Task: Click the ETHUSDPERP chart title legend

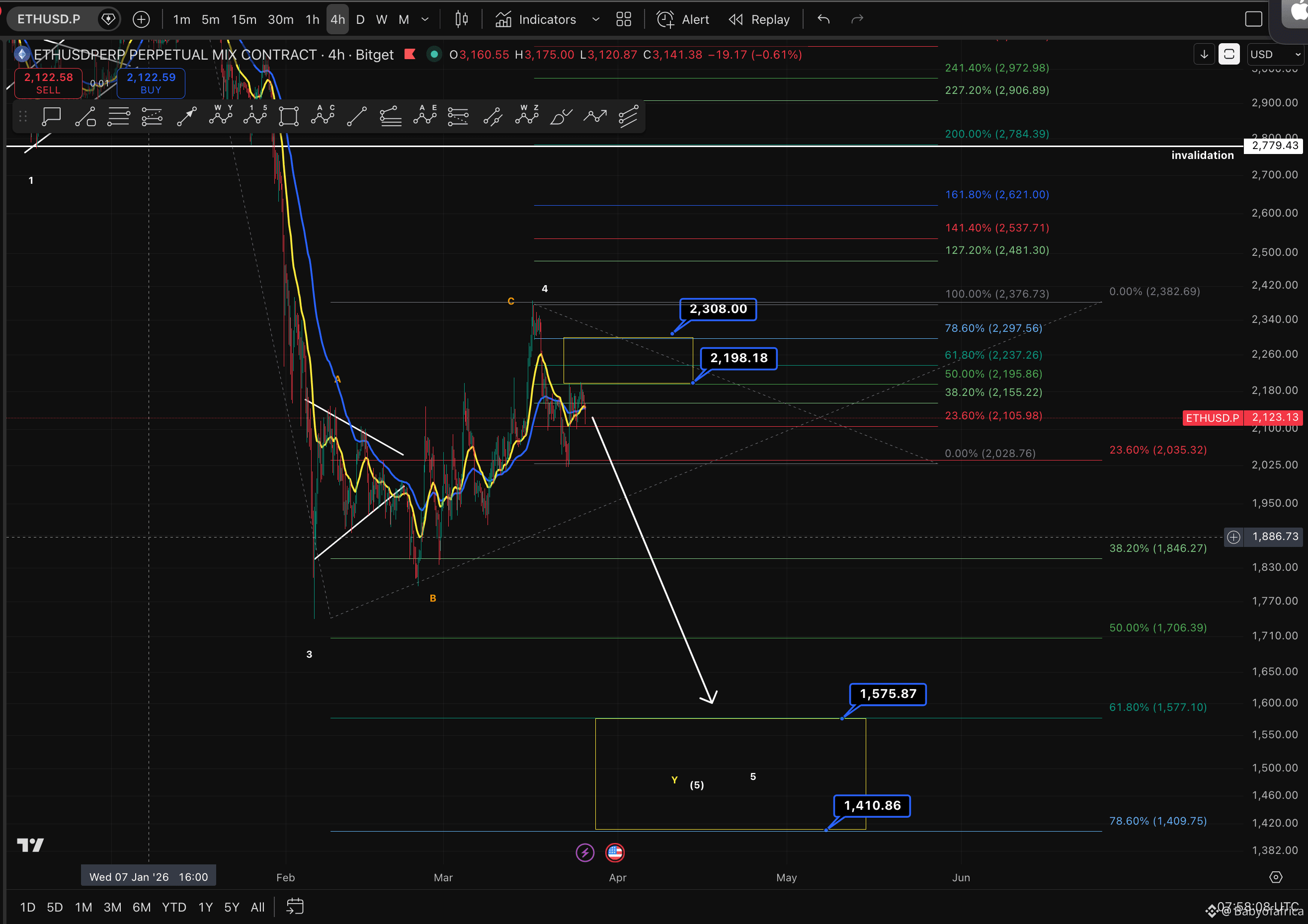Action: coord(214,55)
